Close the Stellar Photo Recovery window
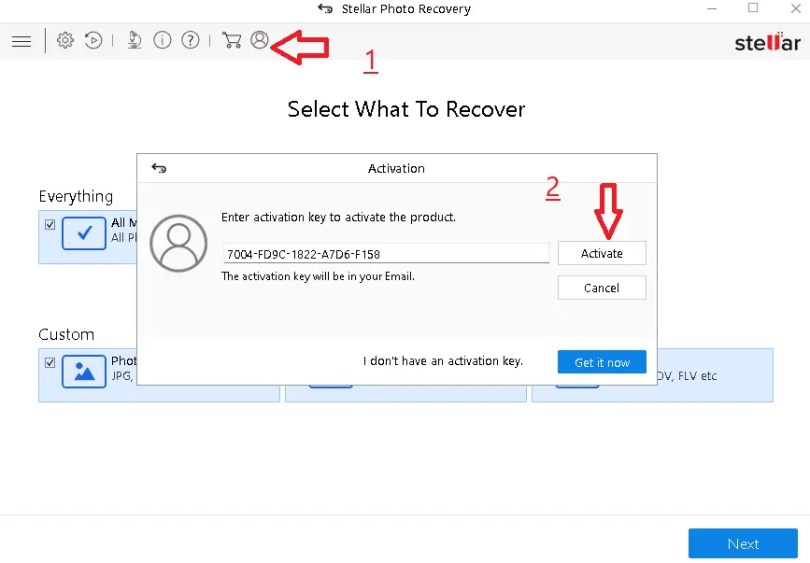810x563 pixels. 796,8
